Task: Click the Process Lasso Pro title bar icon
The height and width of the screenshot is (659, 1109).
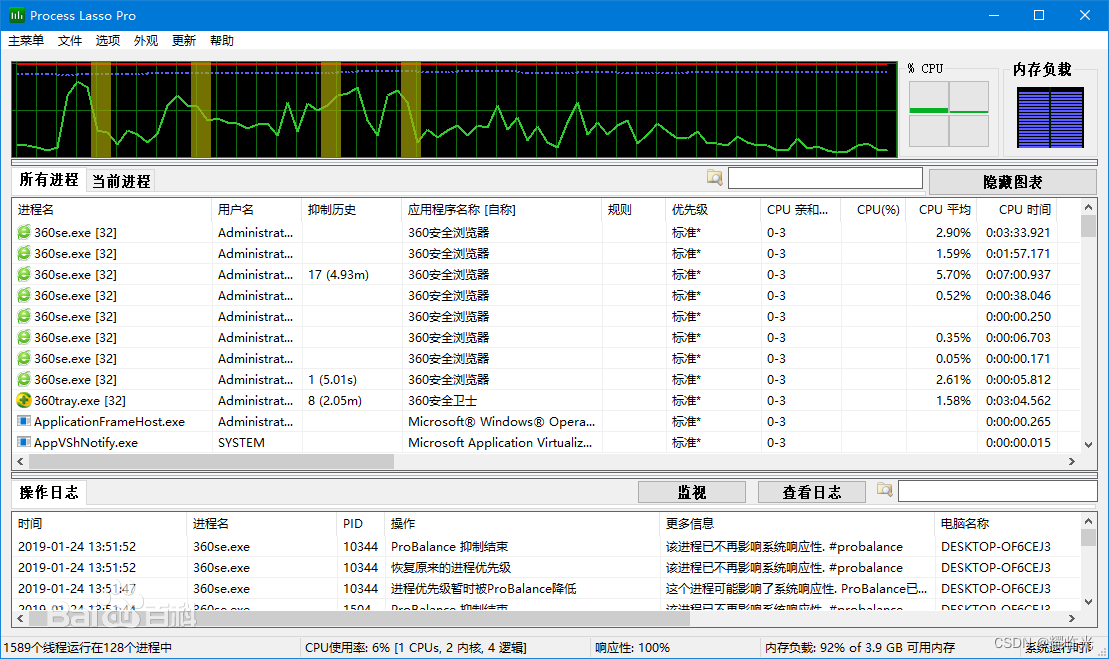Action: (x=16, y=15)
